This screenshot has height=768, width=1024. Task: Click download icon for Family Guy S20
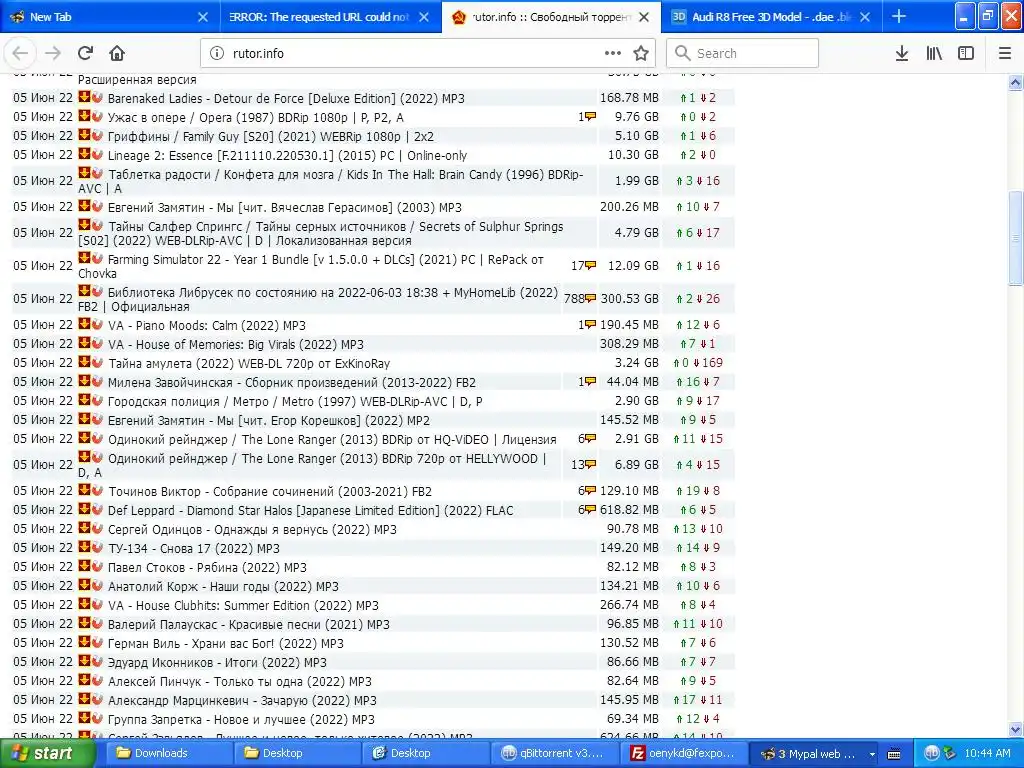tap(84, 135)
